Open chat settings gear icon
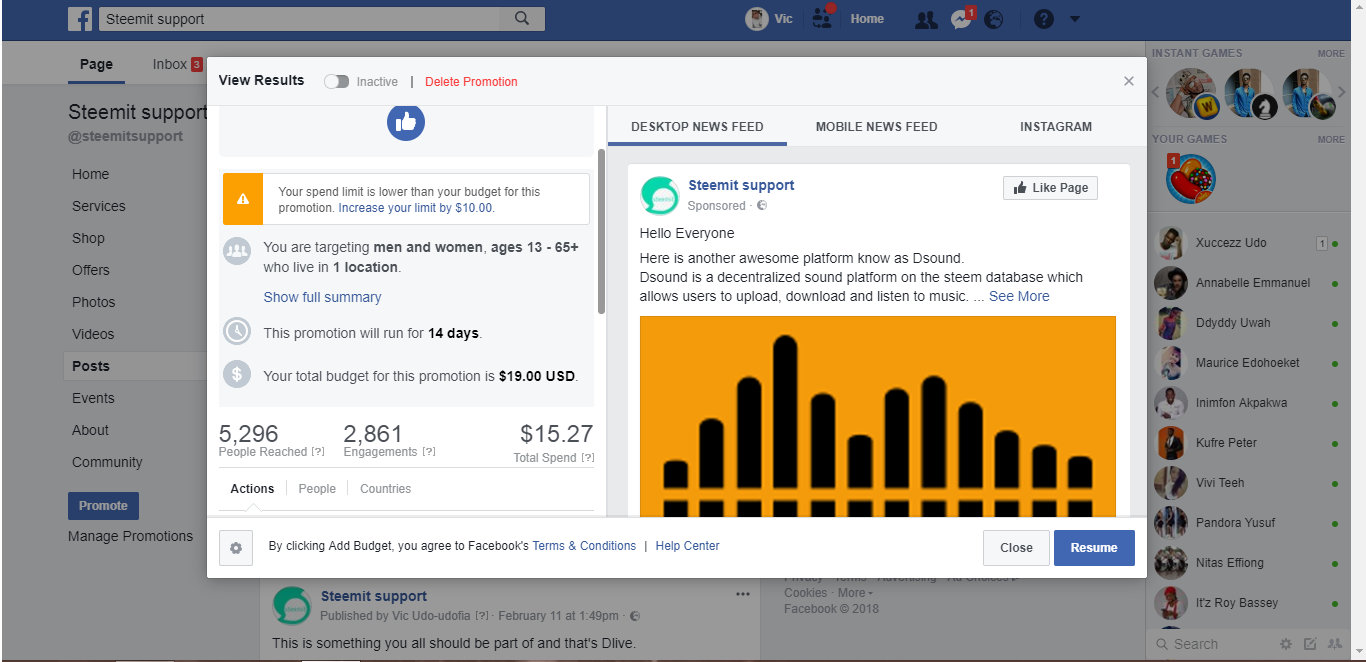 pyautogui.click(x=1287, y=644)
